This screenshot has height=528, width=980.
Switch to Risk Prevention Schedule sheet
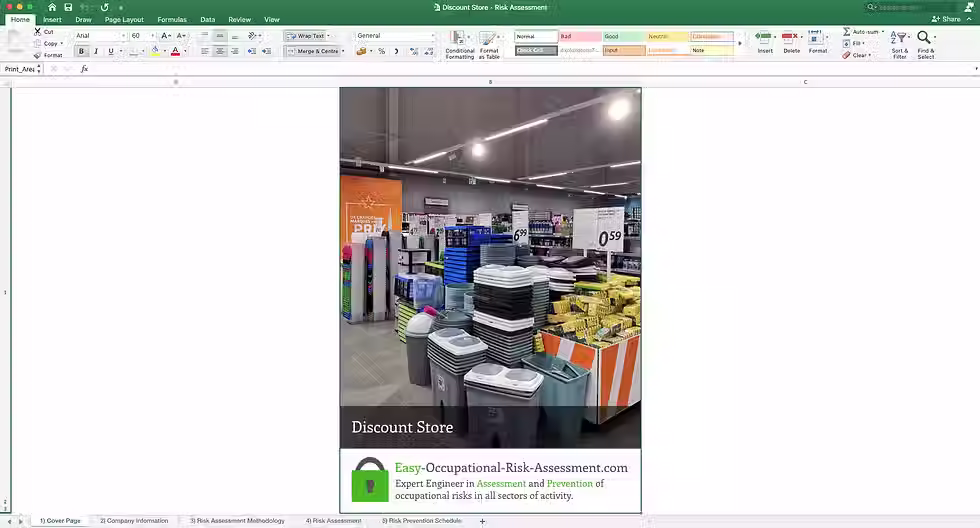coord(422,521)
